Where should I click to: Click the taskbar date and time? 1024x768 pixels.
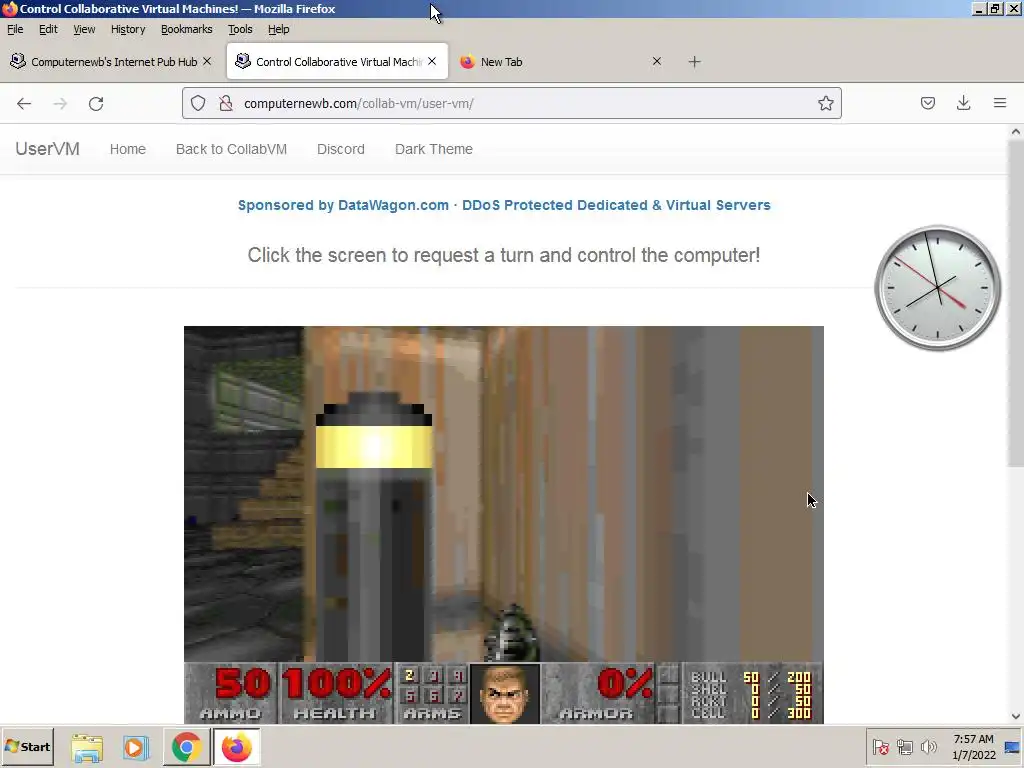[x=973, y=747]
